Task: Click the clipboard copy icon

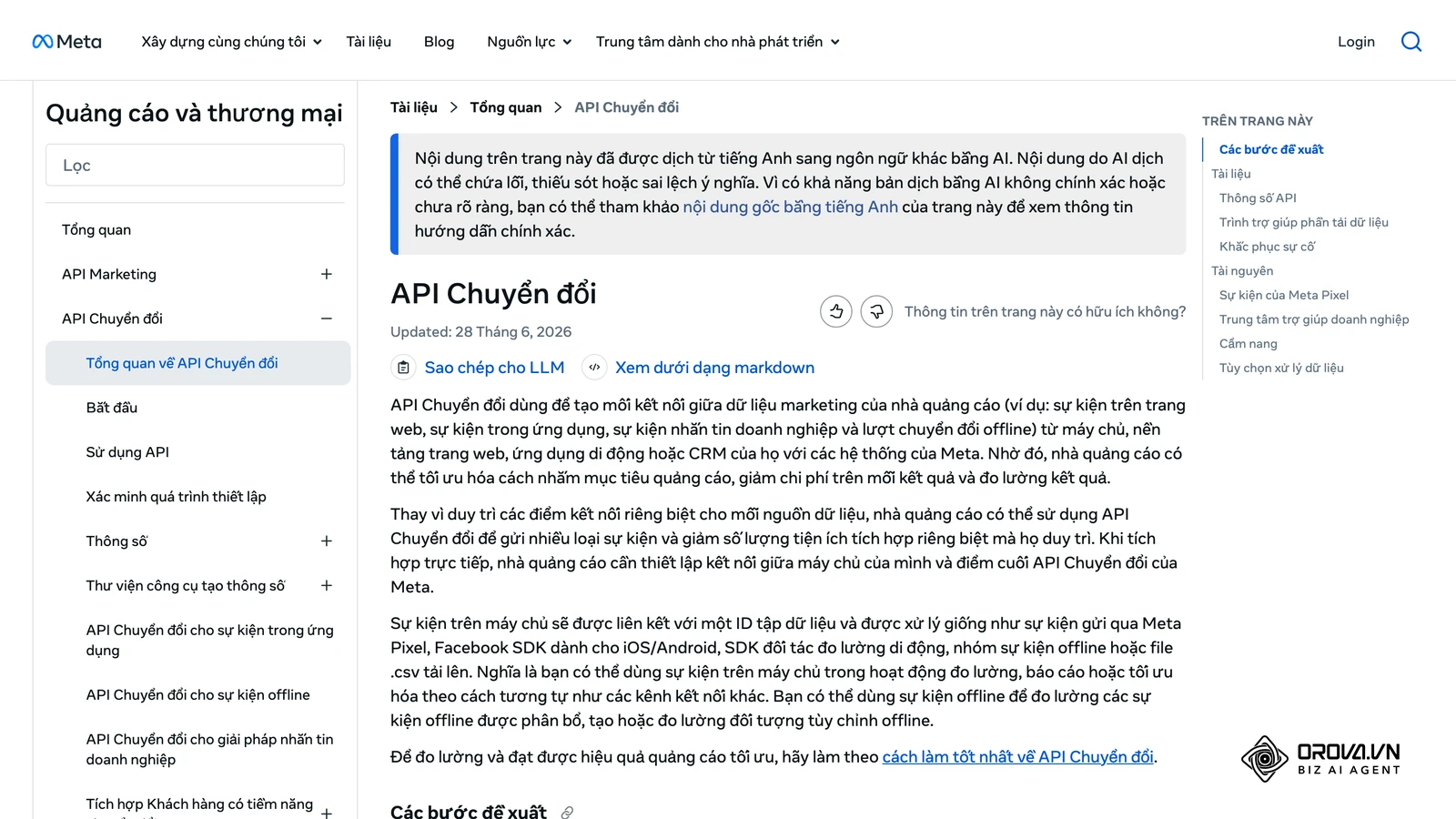Action: pyautogui.click(x=403, y=368)
